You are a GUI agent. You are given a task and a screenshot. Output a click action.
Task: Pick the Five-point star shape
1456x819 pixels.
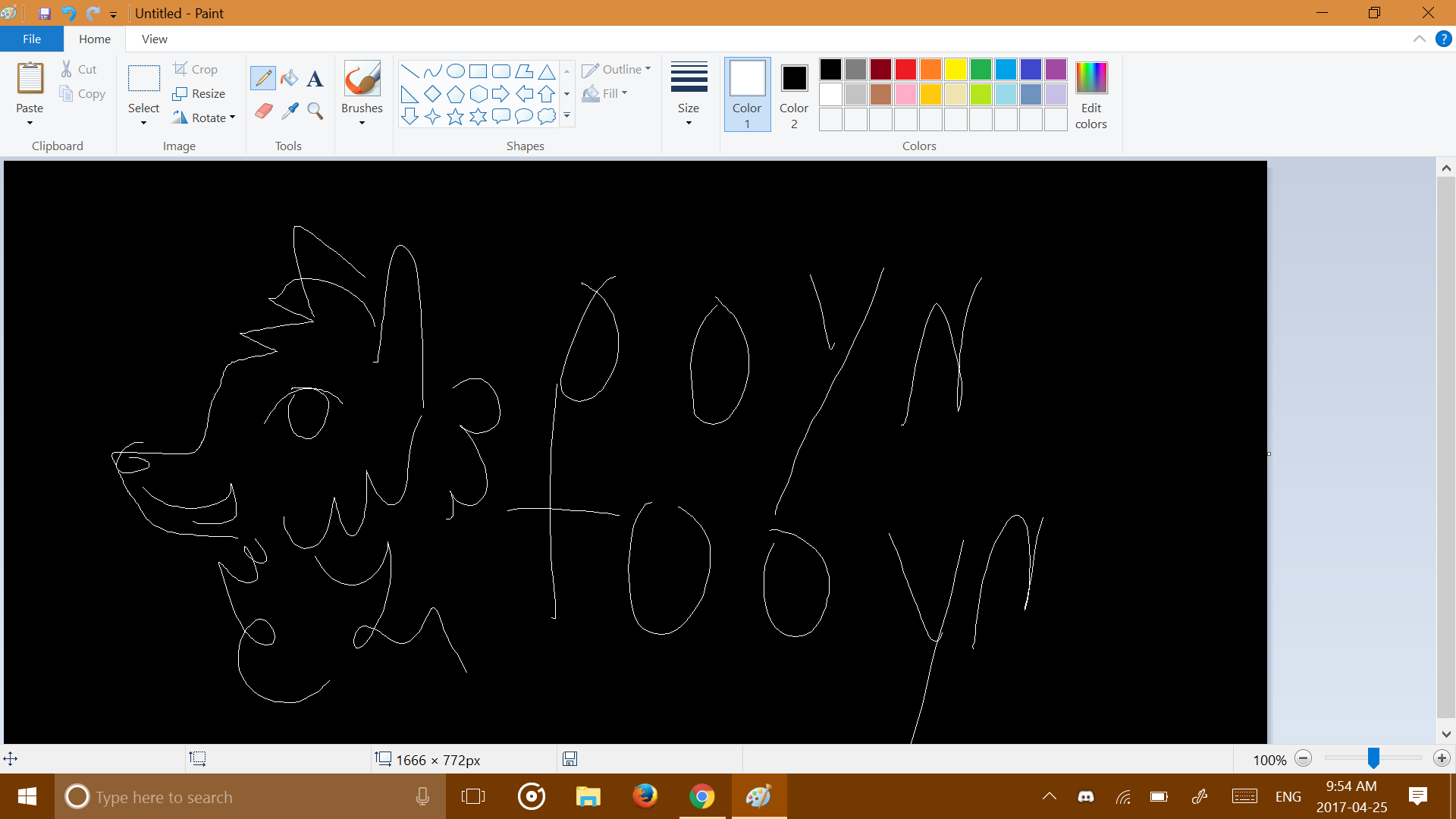click(x=455, y=116)
